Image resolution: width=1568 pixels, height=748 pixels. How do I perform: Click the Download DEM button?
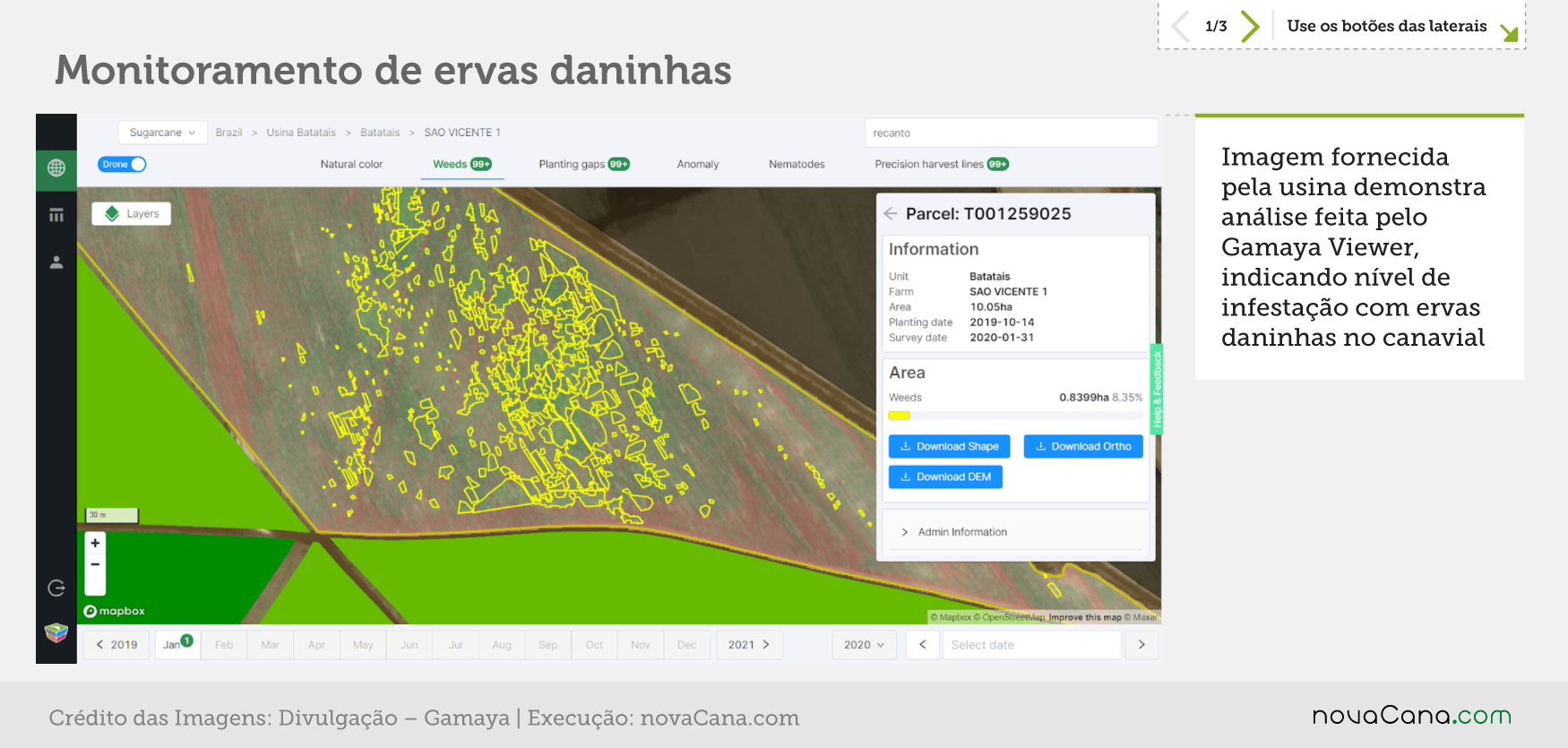[x=945, y=477]
